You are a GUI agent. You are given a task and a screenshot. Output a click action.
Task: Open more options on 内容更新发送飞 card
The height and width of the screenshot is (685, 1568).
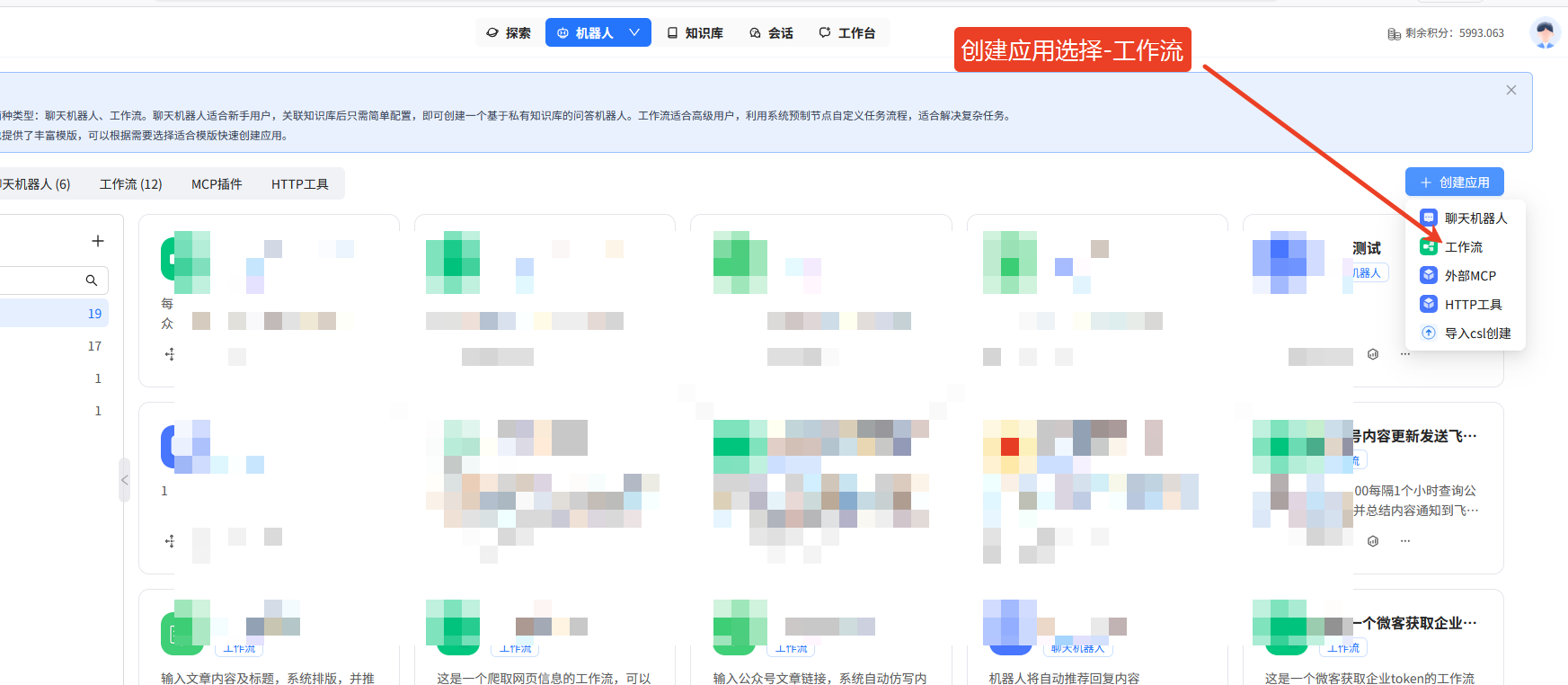pyautogui.click(x=1405, y=541)
